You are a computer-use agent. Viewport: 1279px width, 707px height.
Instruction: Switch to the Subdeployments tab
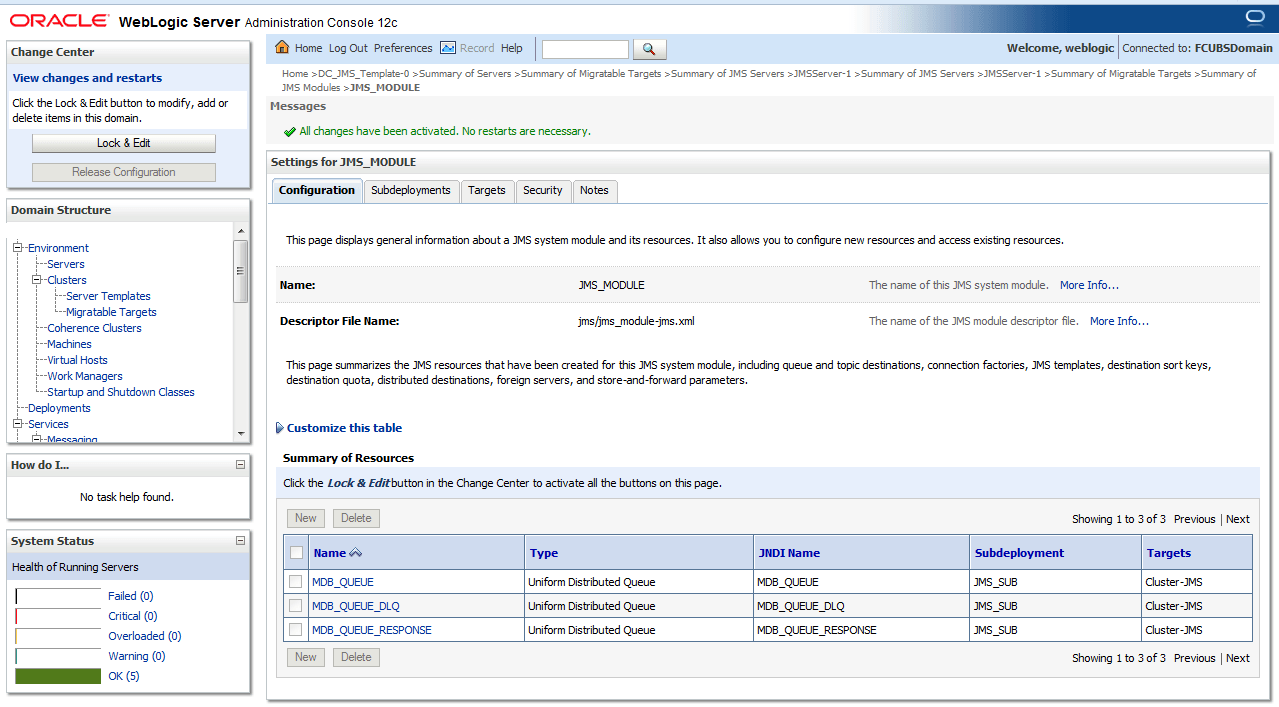click(x=411, y=190)
